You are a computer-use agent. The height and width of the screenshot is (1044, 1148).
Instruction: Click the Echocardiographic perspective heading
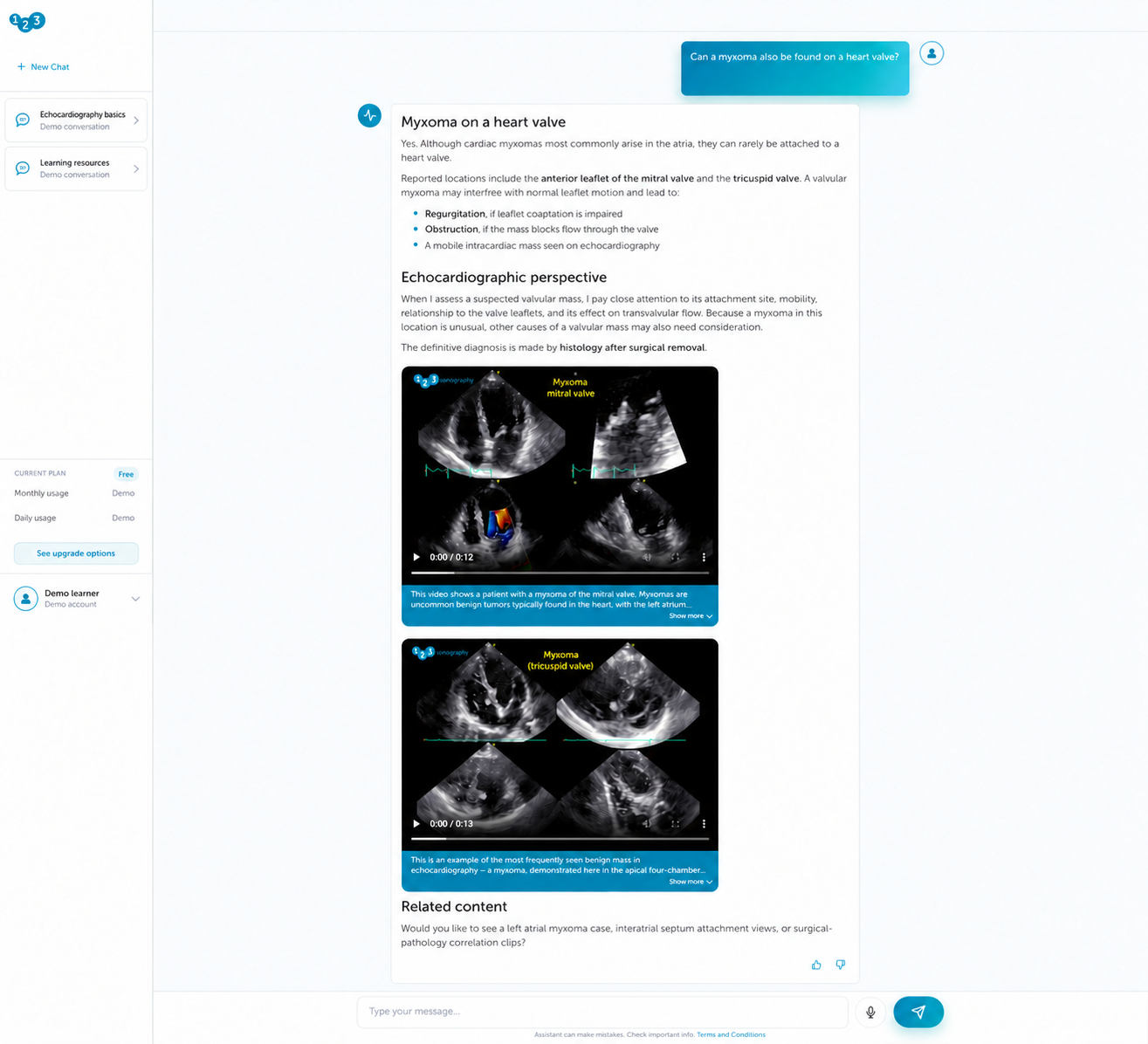click(x=504, y=278)
